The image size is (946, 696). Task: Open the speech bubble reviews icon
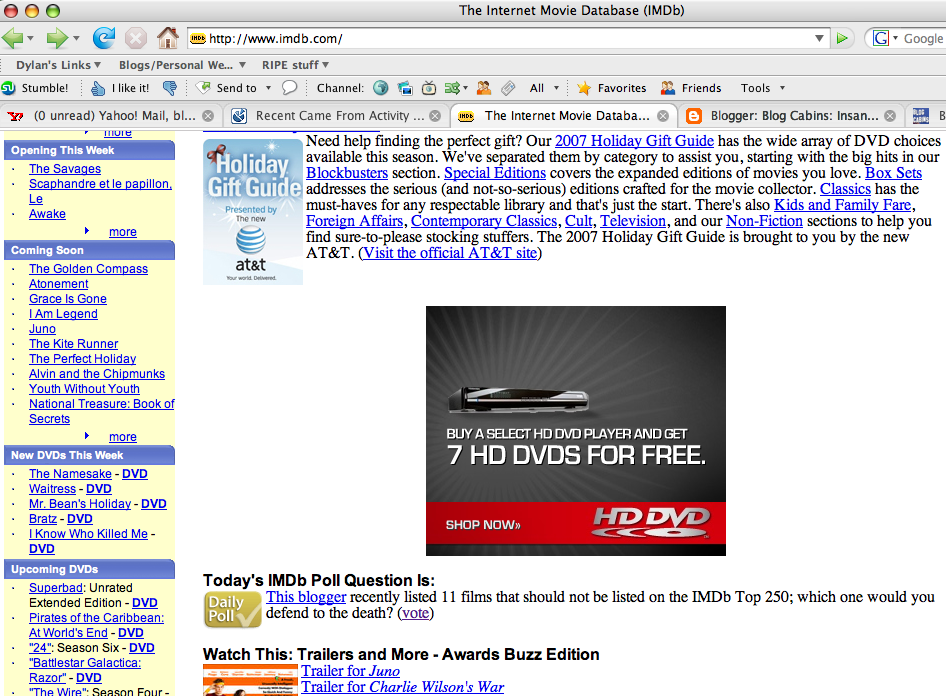[290, 88]
